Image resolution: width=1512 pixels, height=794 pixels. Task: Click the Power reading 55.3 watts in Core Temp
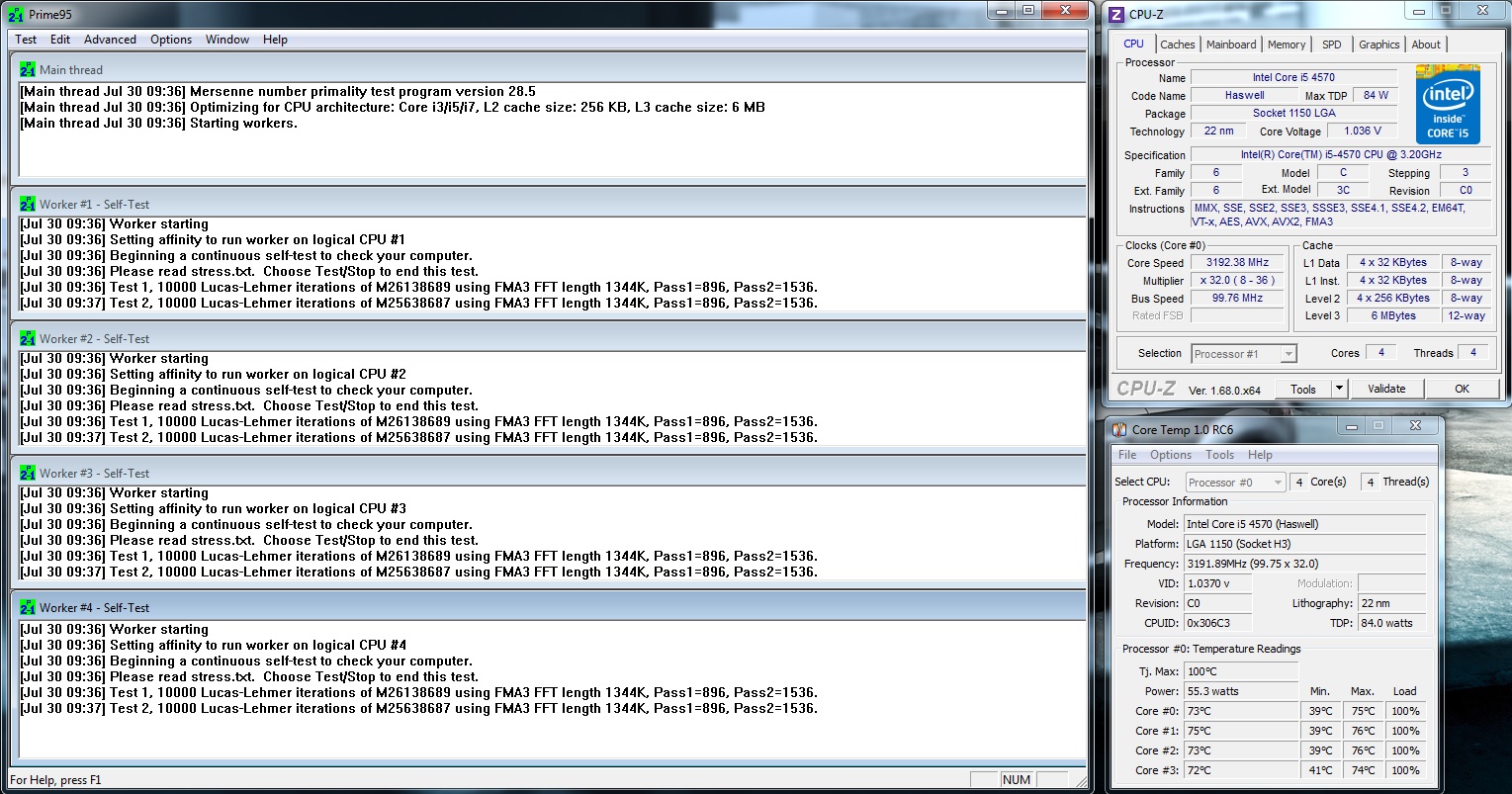point(1241,691)
